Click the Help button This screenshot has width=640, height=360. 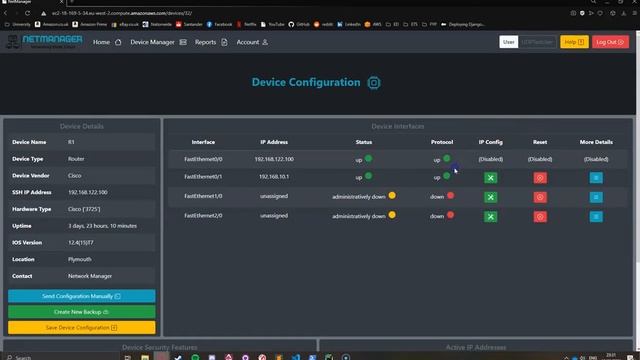point(574,42)
